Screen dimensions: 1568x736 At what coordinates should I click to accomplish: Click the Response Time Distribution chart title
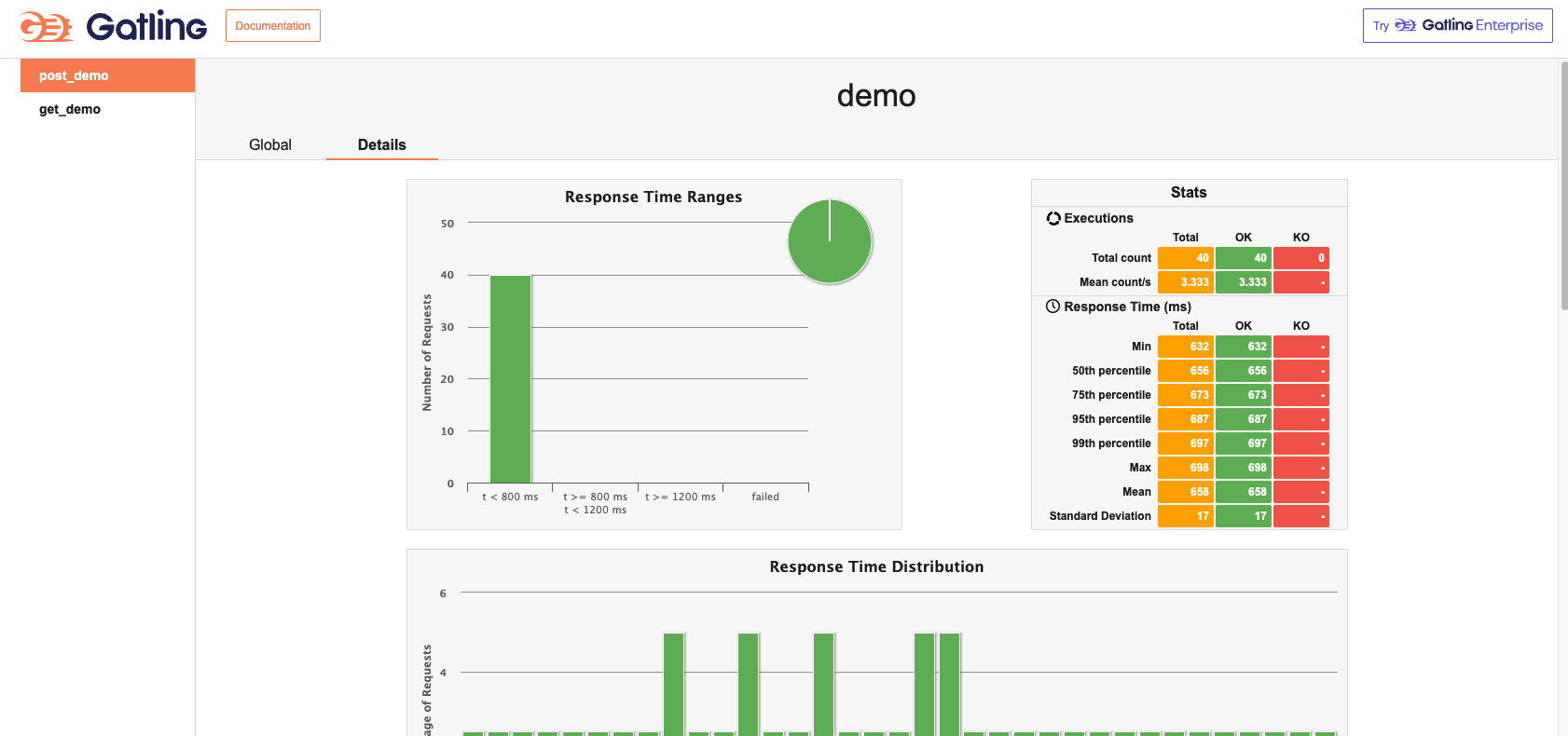tap(876, 566)
